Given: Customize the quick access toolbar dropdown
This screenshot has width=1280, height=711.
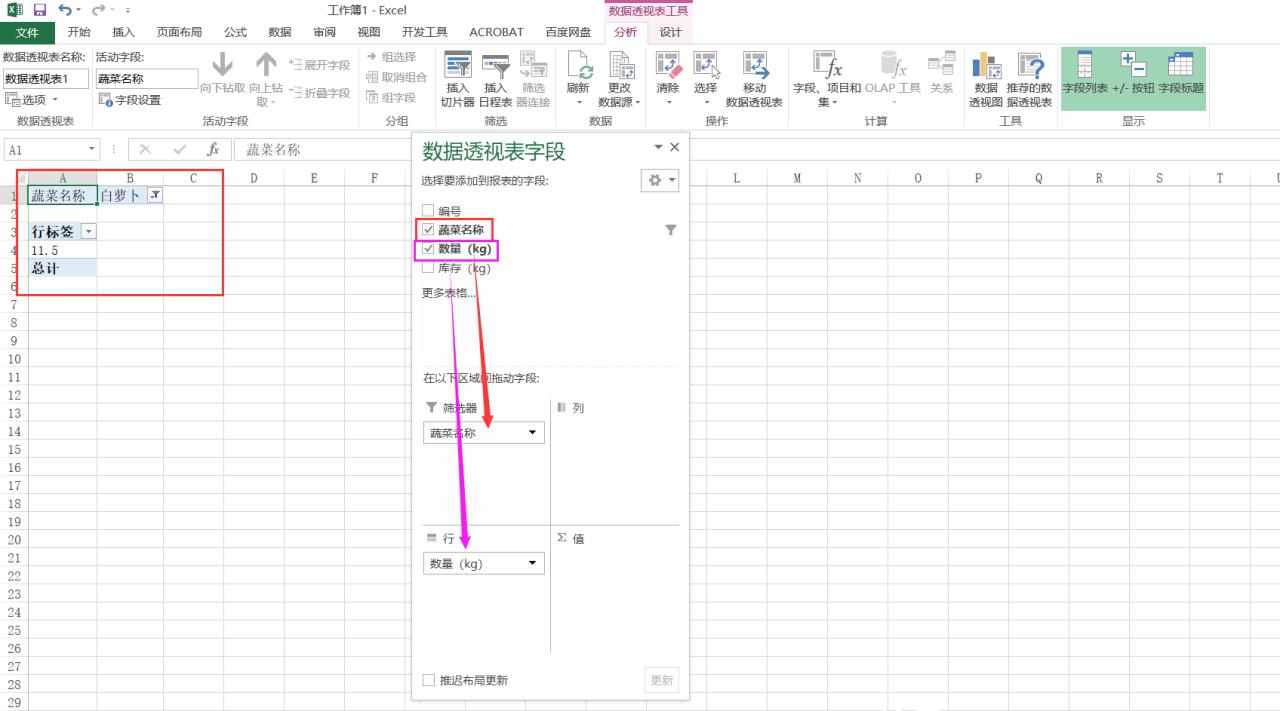Looking at the screenshot, I should pyautogui.click(x=127, y=10).
